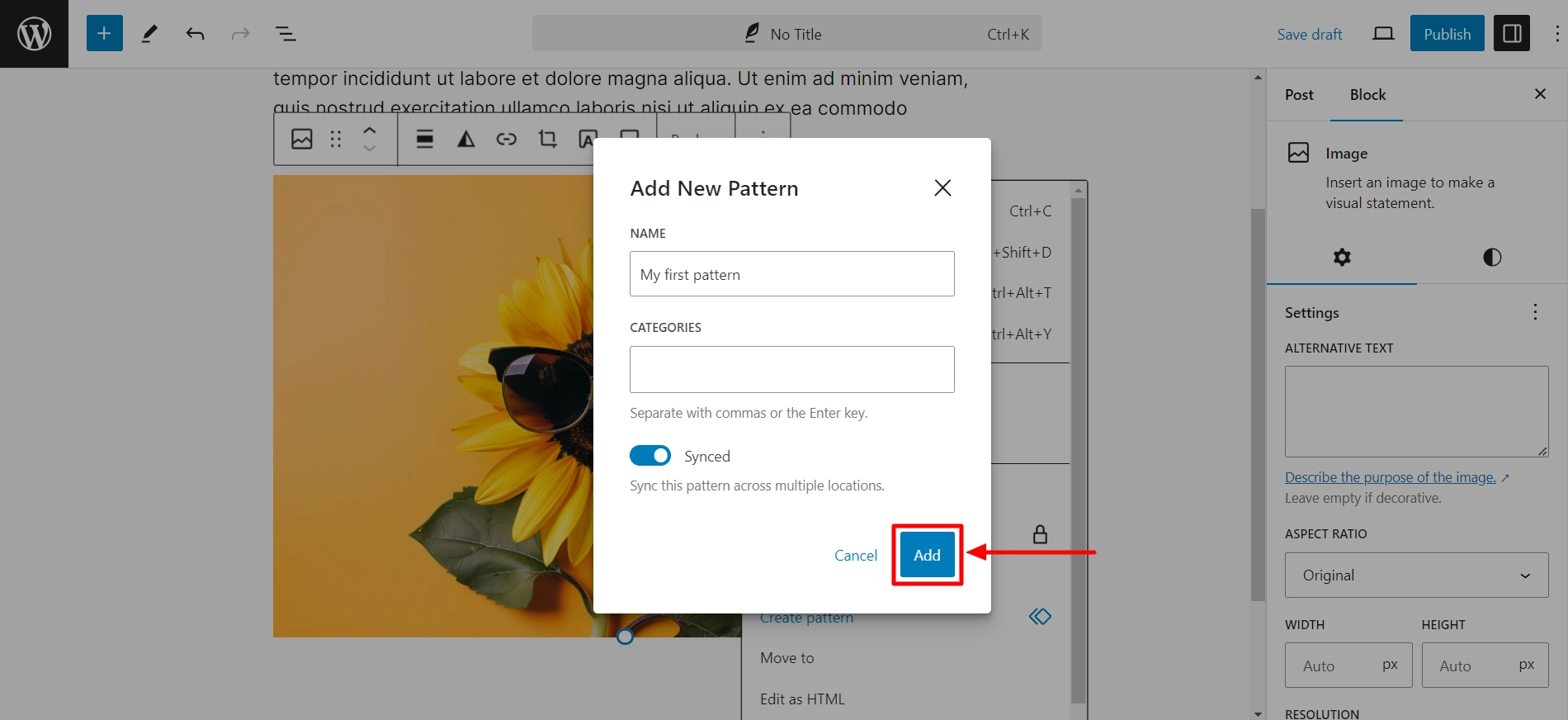Apply Duotone filter triangle icon

point(466,139)
